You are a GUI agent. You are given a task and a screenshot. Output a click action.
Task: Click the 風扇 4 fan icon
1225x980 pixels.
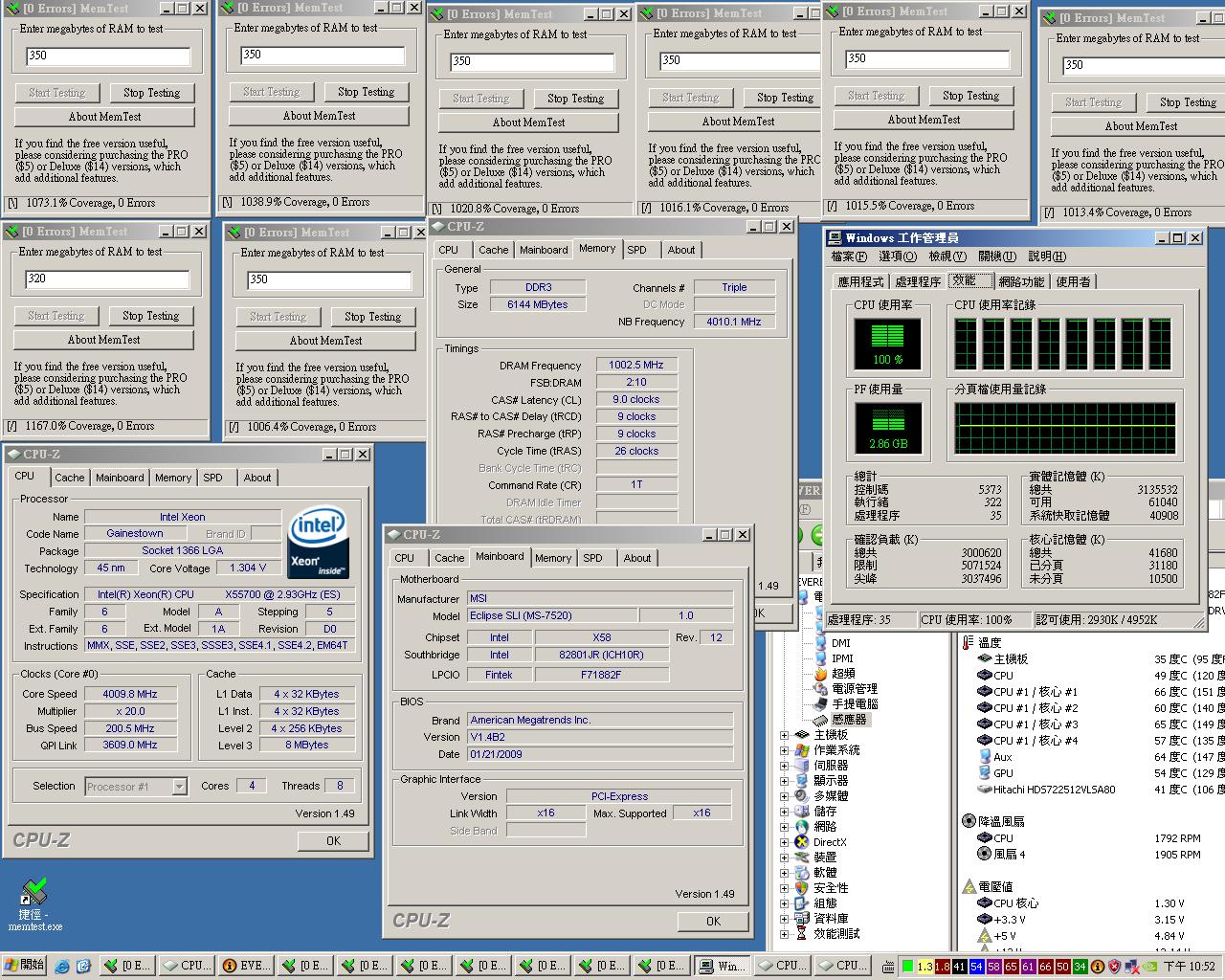coord(985,854)
